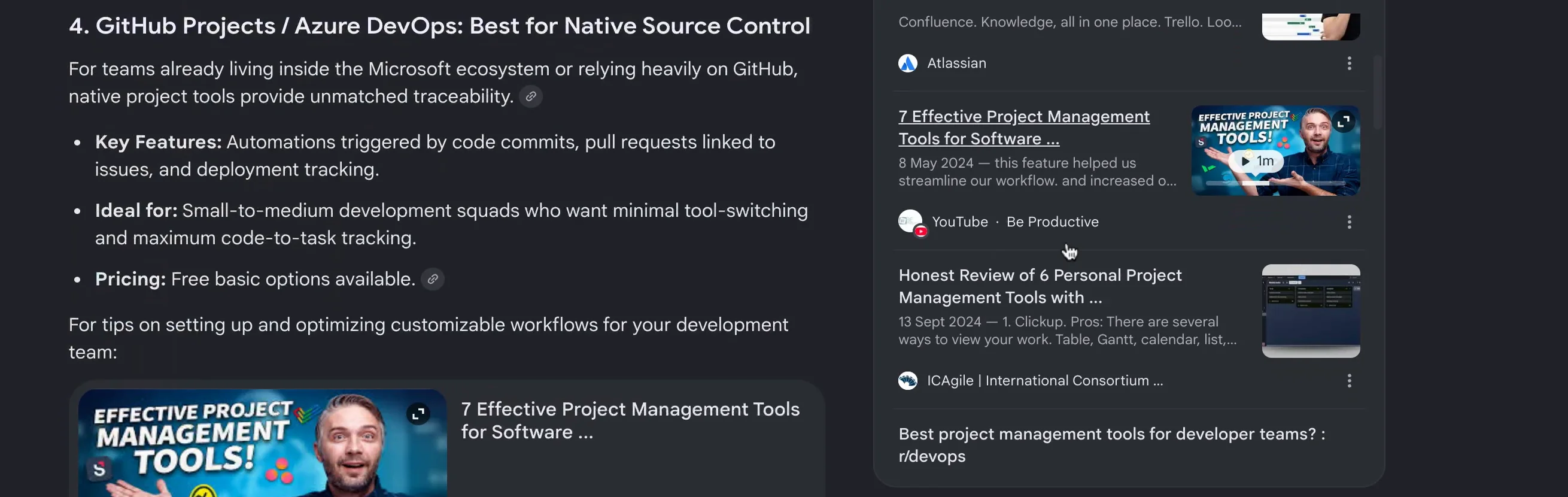This screenshot has width=1568, height=497.
Task: Click the ICAgile favicon logo
Action: point(907,381)
